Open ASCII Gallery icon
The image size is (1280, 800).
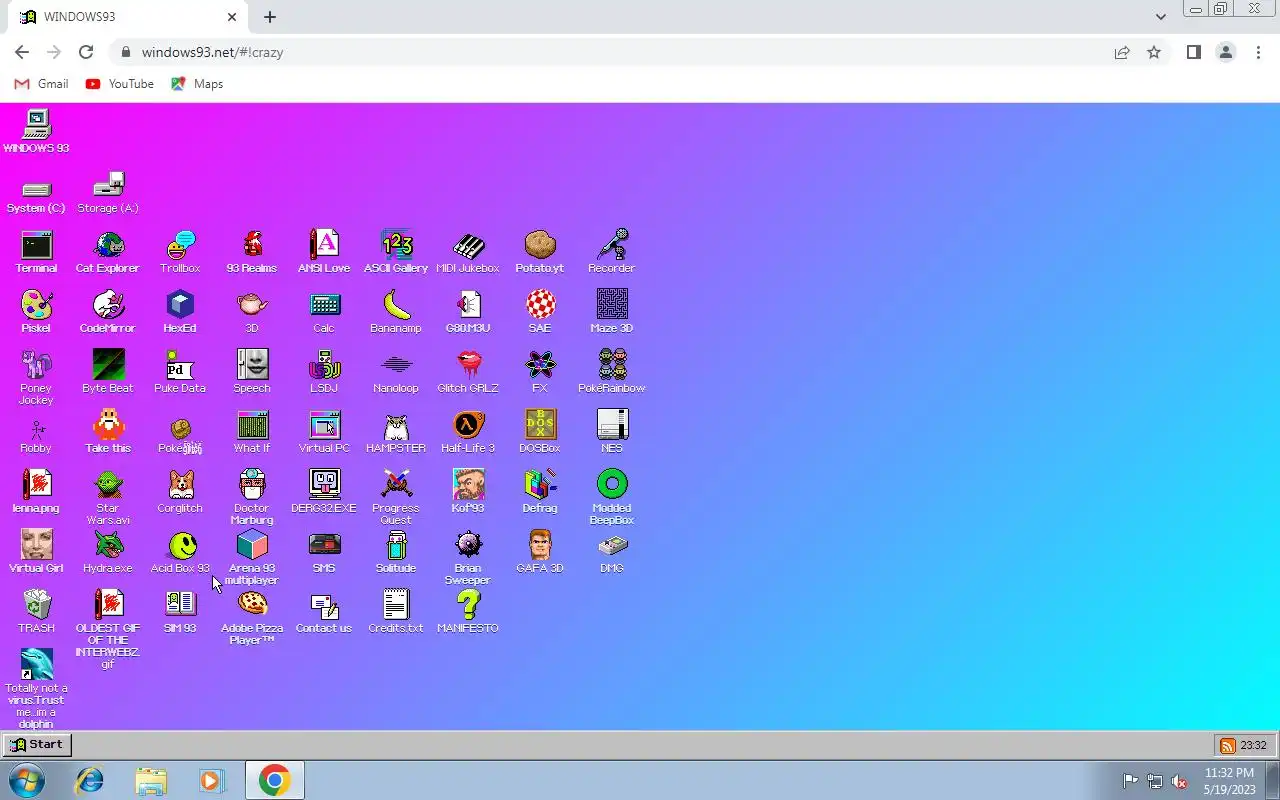[396, 251]
